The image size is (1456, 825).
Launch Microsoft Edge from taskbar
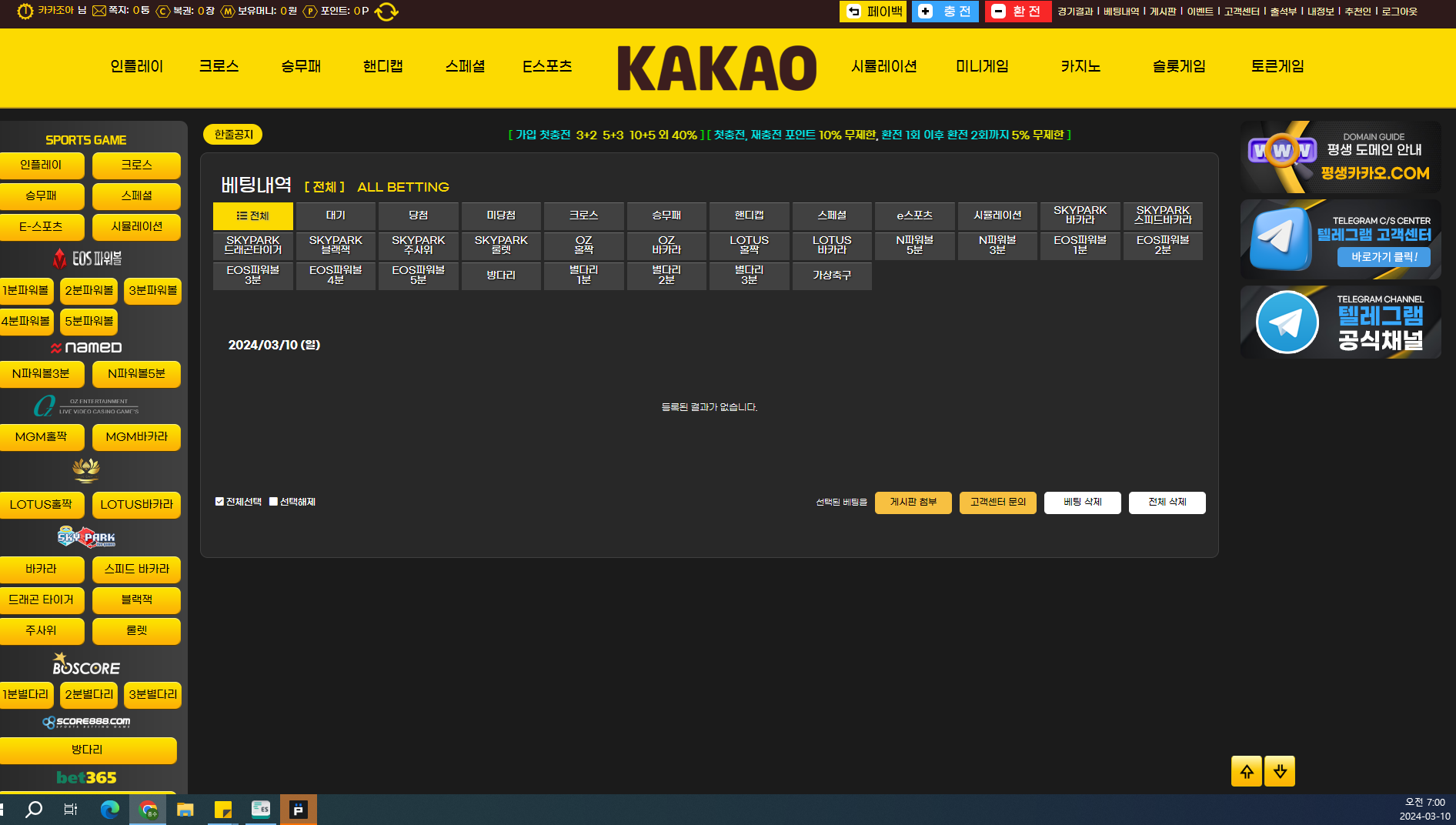click(x=110, y=810)
